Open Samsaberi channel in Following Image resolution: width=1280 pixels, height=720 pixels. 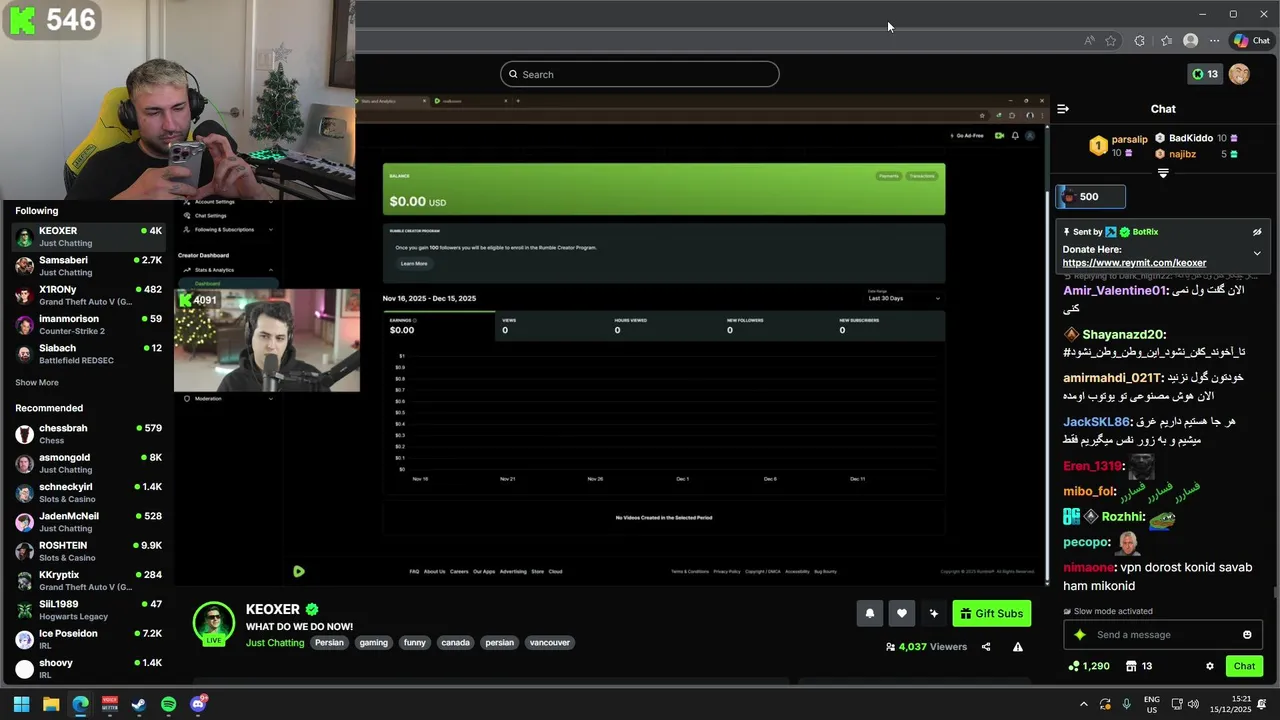pyautogui.click(x=89, y=266)
